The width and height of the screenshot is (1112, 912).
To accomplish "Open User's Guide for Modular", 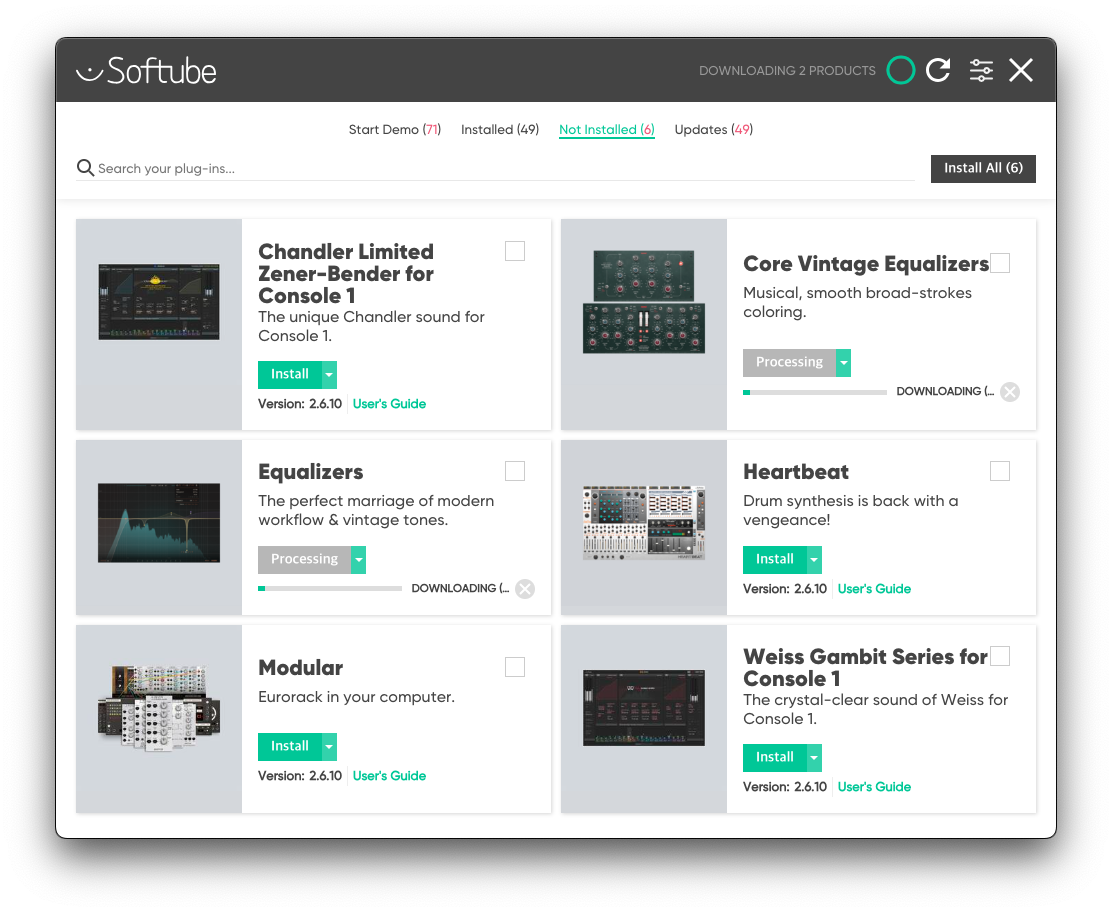I will pyautogui.click(x=389, y=776).
